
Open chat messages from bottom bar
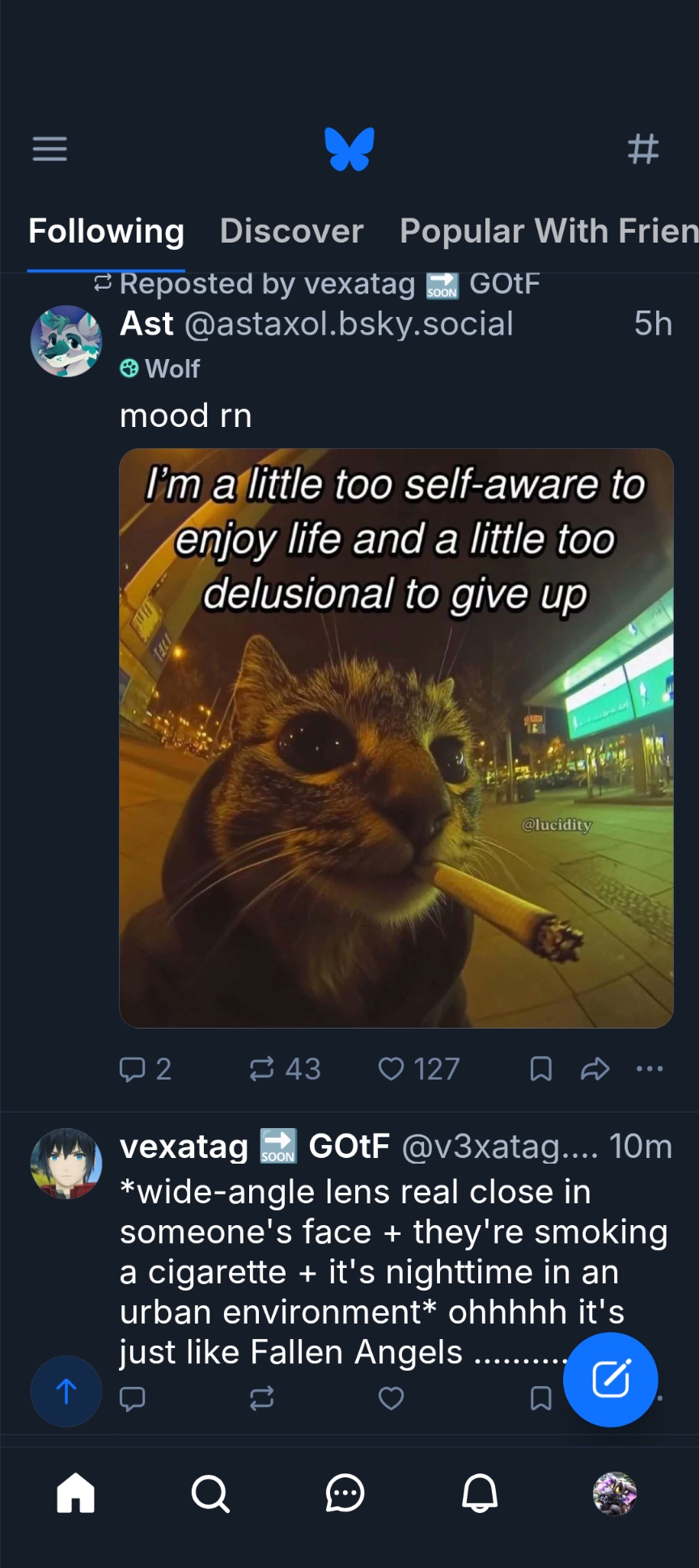pyautogui.click(x=345, y=1493)
